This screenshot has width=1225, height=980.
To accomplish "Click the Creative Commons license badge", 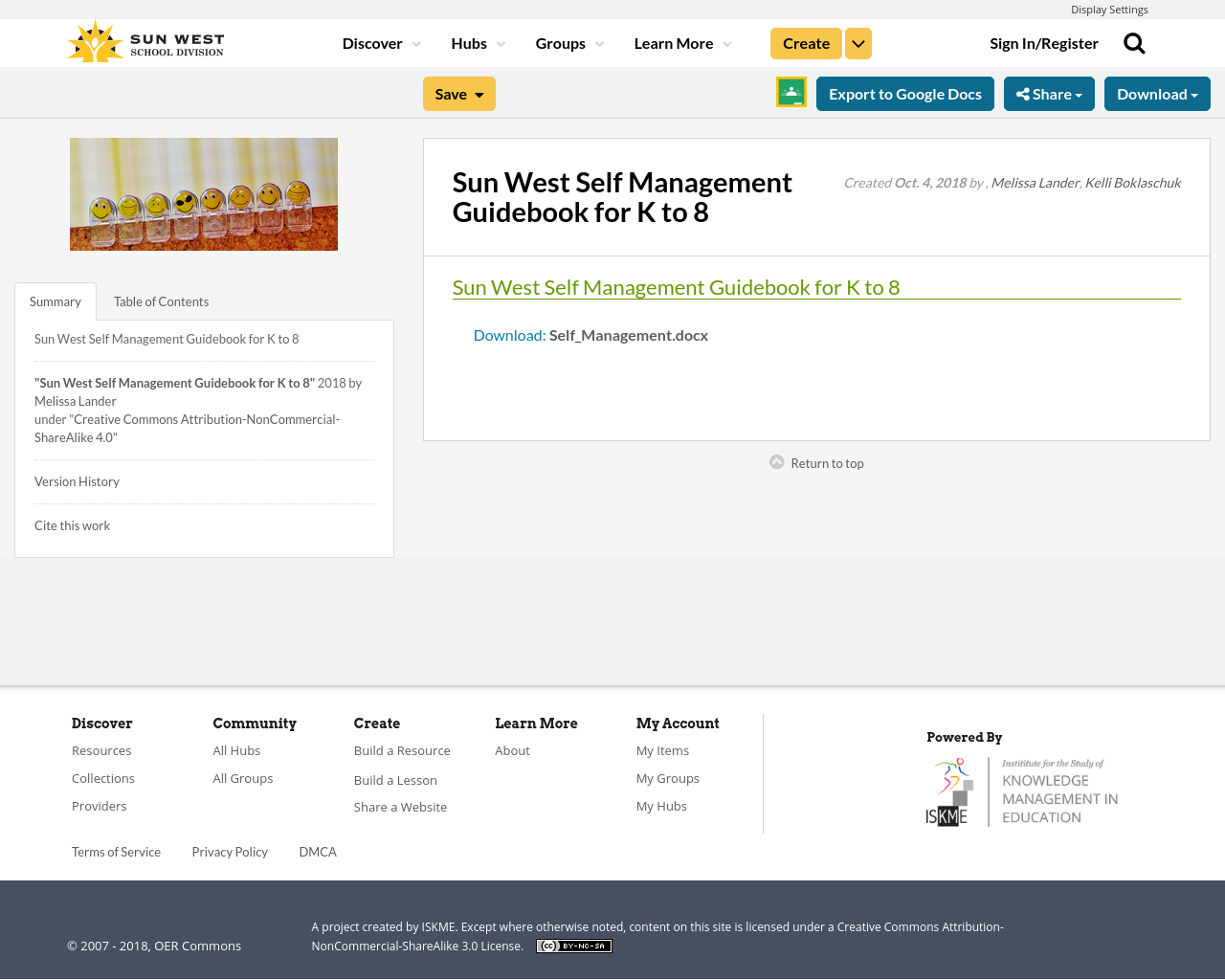I will pos(573,945).
